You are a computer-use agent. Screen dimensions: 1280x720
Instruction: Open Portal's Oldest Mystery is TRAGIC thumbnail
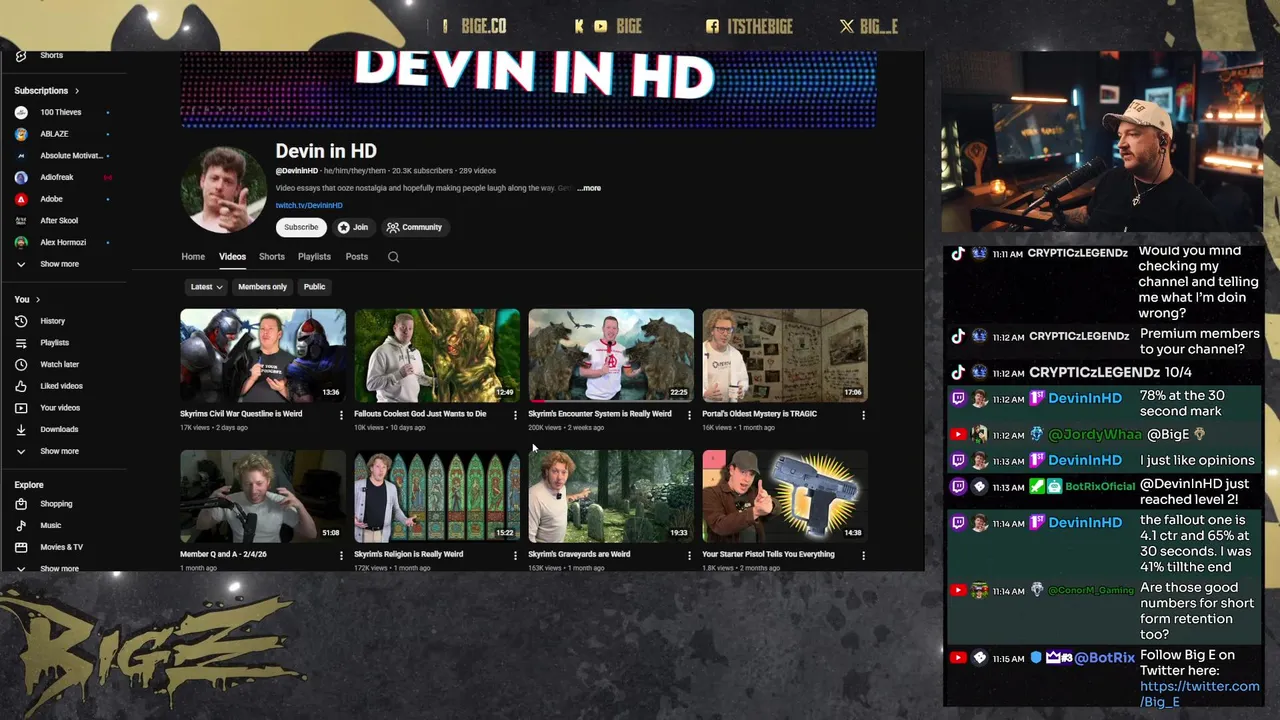tap(785, 355)
